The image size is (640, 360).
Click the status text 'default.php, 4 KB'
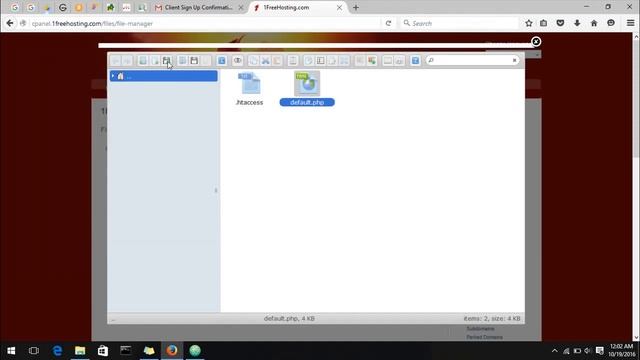[289, 318]
